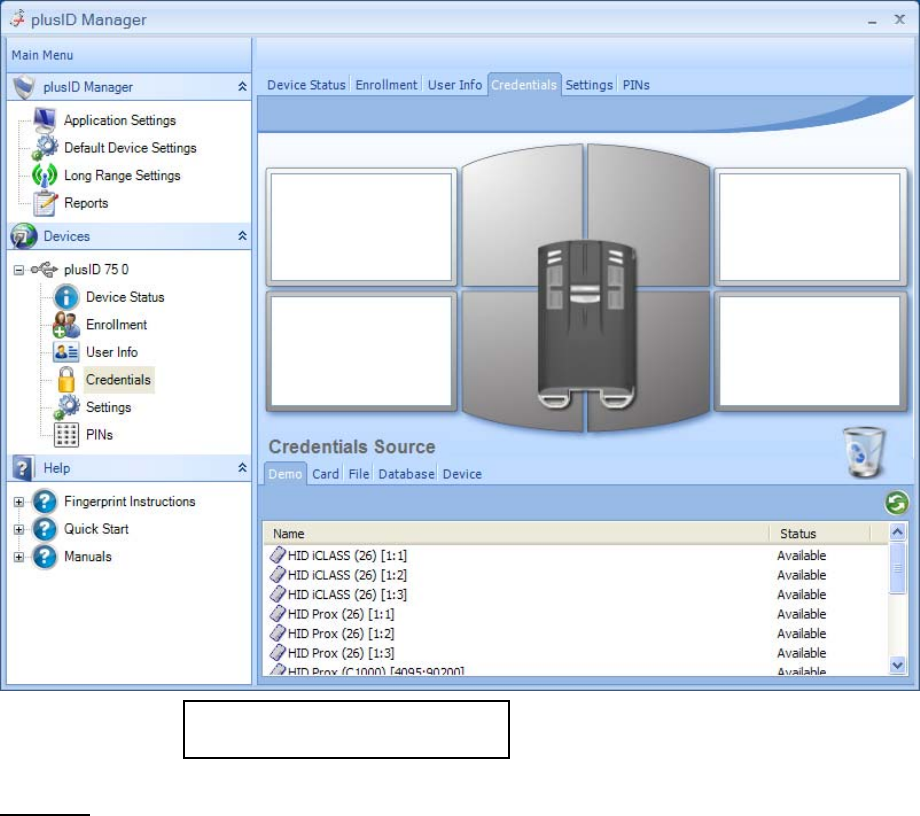Image resolution: width=920 pixels, height=816 pixels.
Task: Click the Long Range Settings antenna icon
Action: (46, 176)
